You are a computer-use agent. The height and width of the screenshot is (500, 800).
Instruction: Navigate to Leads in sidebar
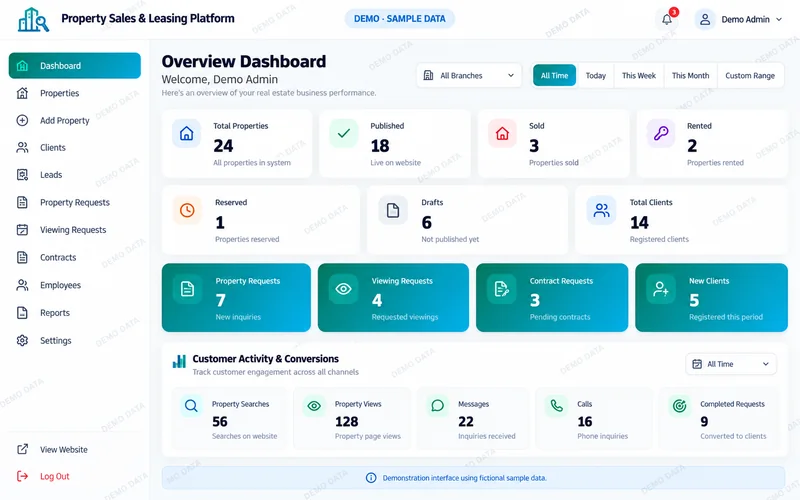coord(74,175)
